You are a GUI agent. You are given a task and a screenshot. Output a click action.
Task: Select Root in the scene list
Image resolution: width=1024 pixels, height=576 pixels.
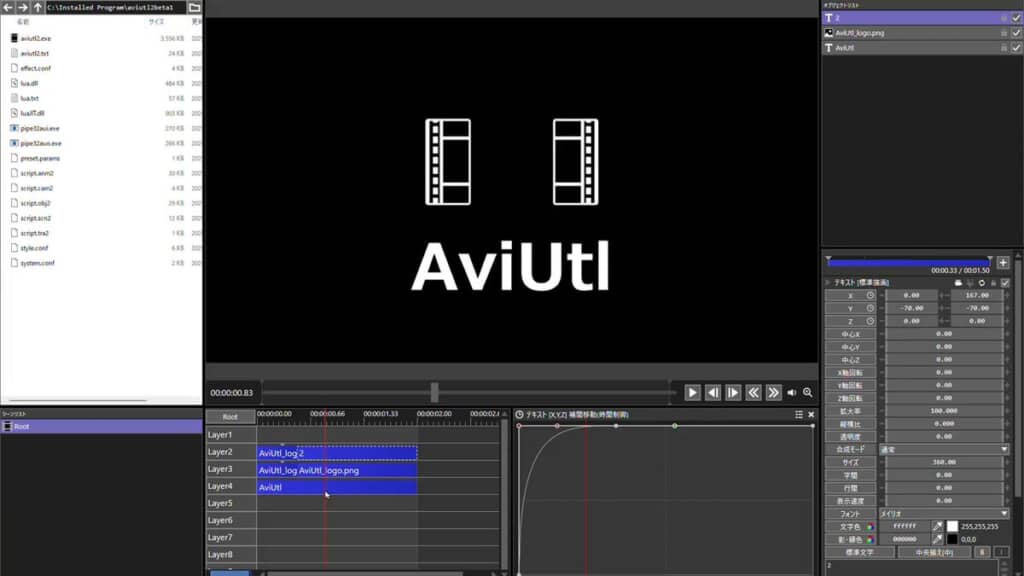tap(101, 426)
